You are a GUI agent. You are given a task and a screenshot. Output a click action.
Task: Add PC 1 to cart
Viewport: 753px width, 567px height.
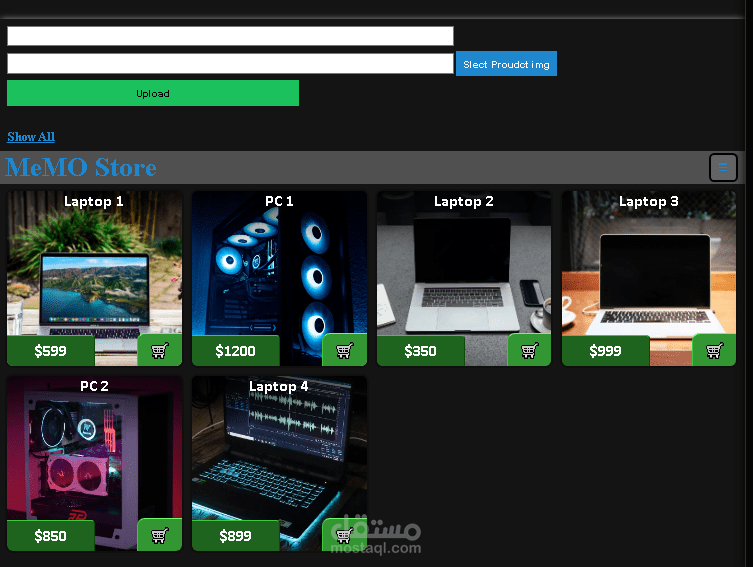point(344,350)
